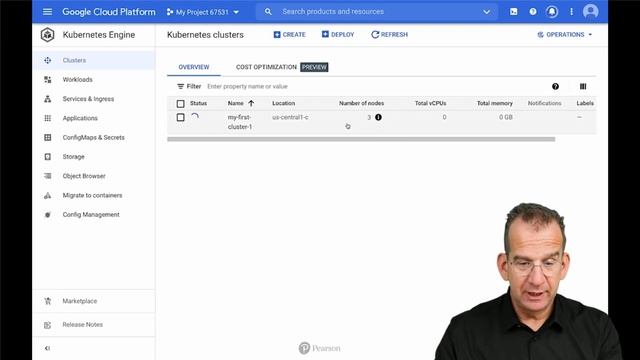Focus the filter property name field
Screen dimensions: 640x360
pos(247,87)
